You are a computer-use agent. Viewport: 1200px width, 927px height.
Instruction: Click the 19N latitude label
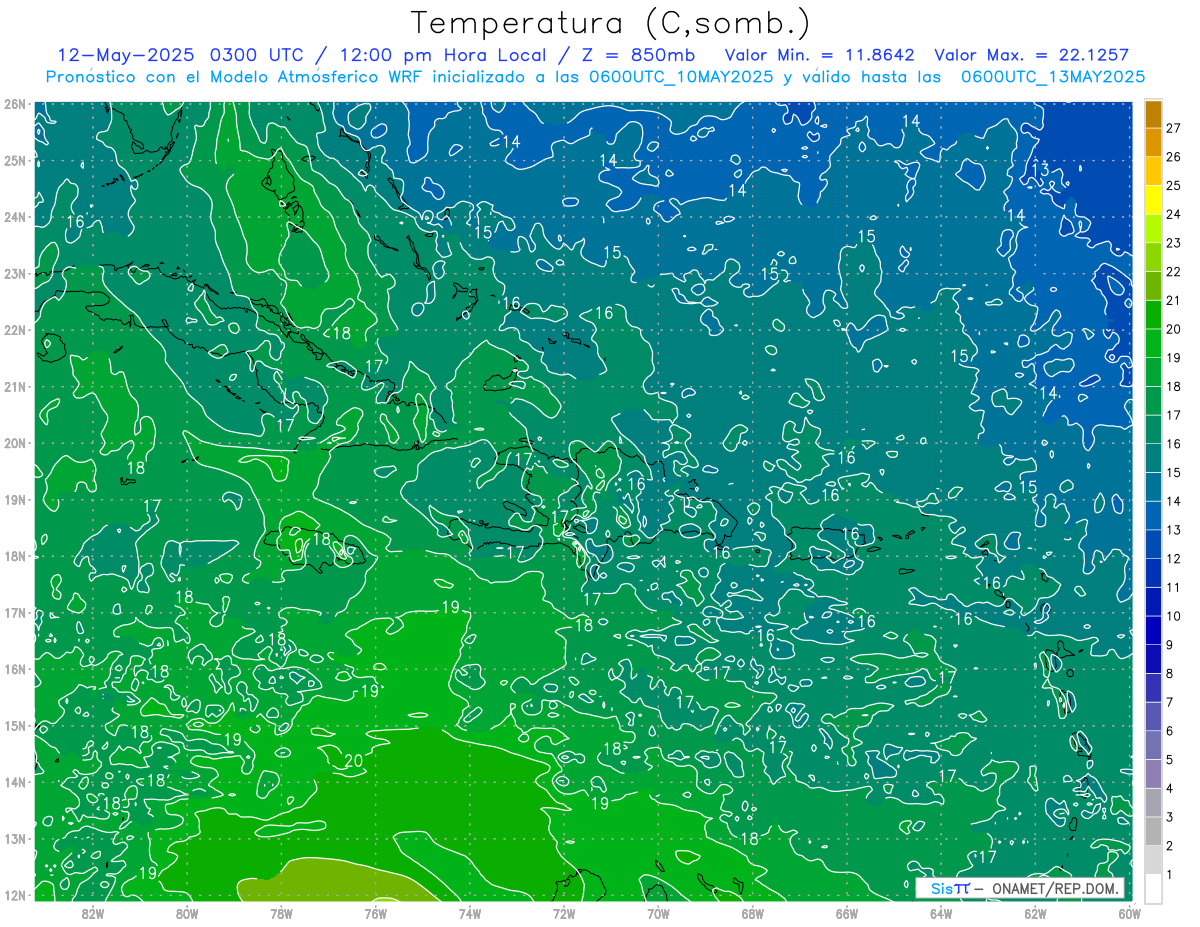tap(14, 499)
